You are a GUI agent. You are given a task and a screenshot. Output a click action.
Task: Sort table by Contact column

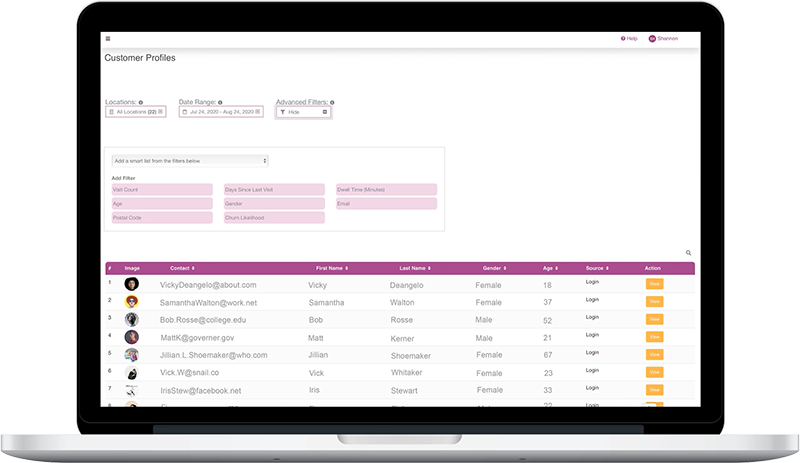point(181,268)
